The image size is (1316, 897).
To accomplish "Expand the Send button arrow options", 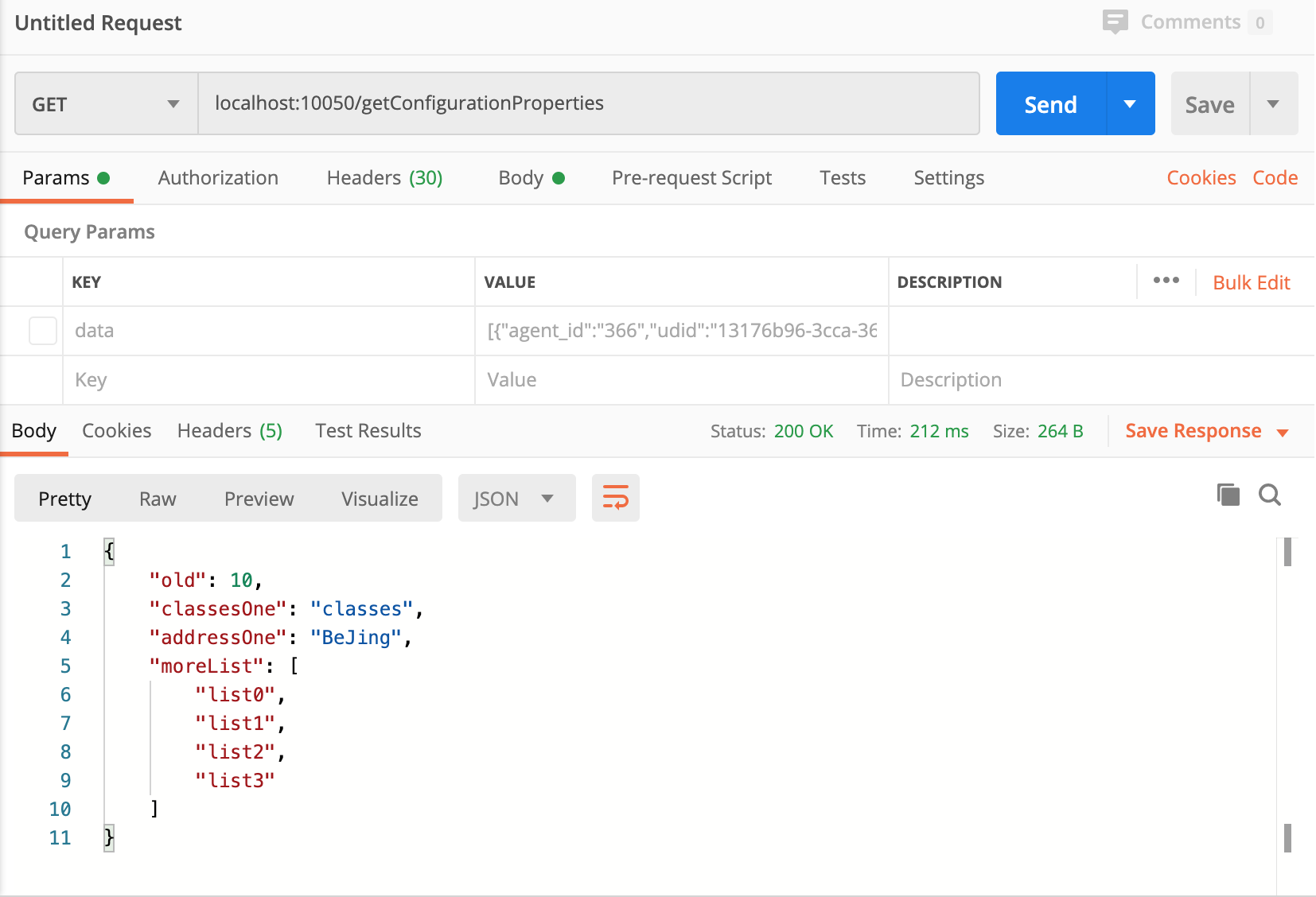I will click(1130, 104).
